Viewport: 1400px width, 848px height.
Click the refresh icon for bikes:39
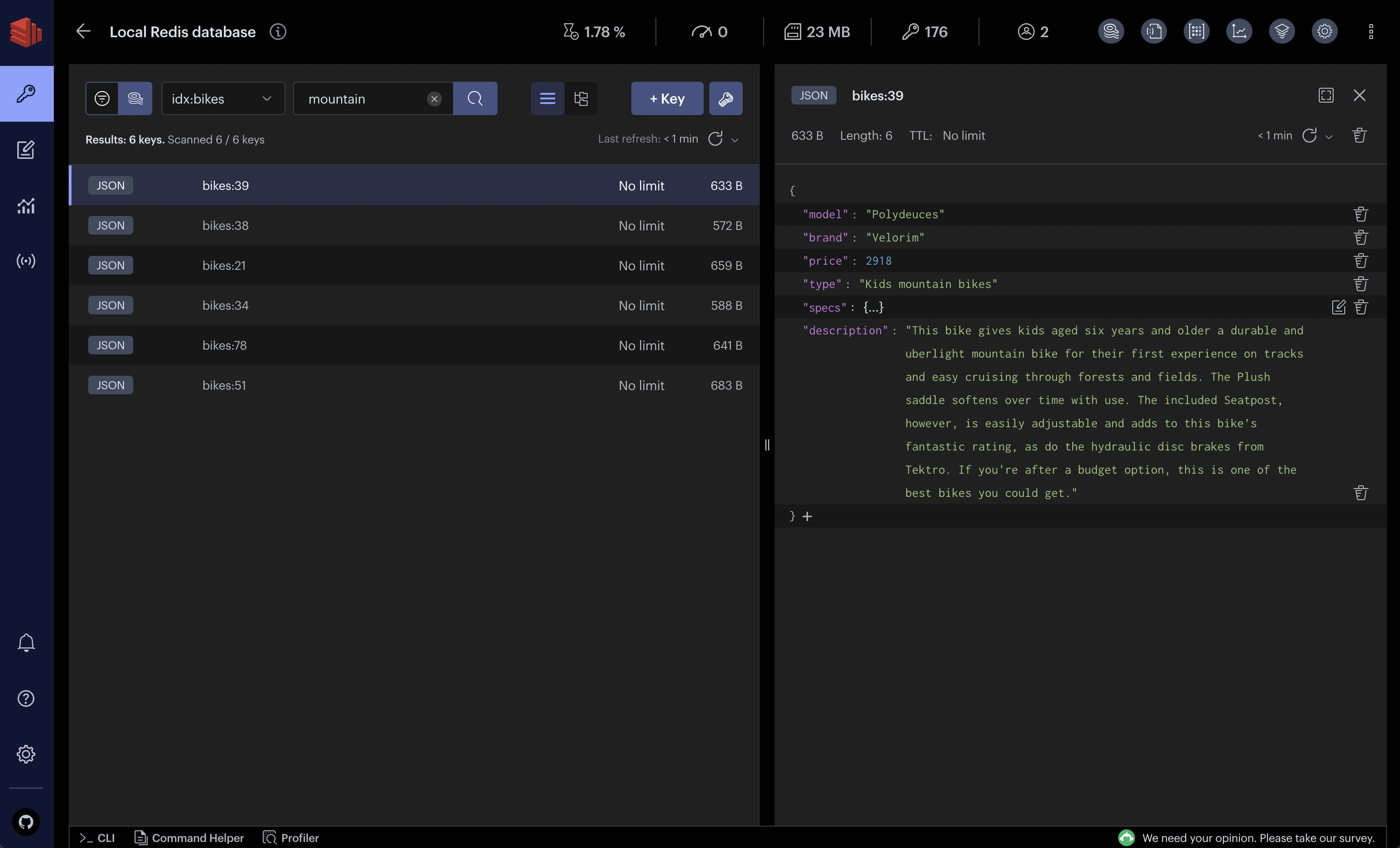(1310, 135)
